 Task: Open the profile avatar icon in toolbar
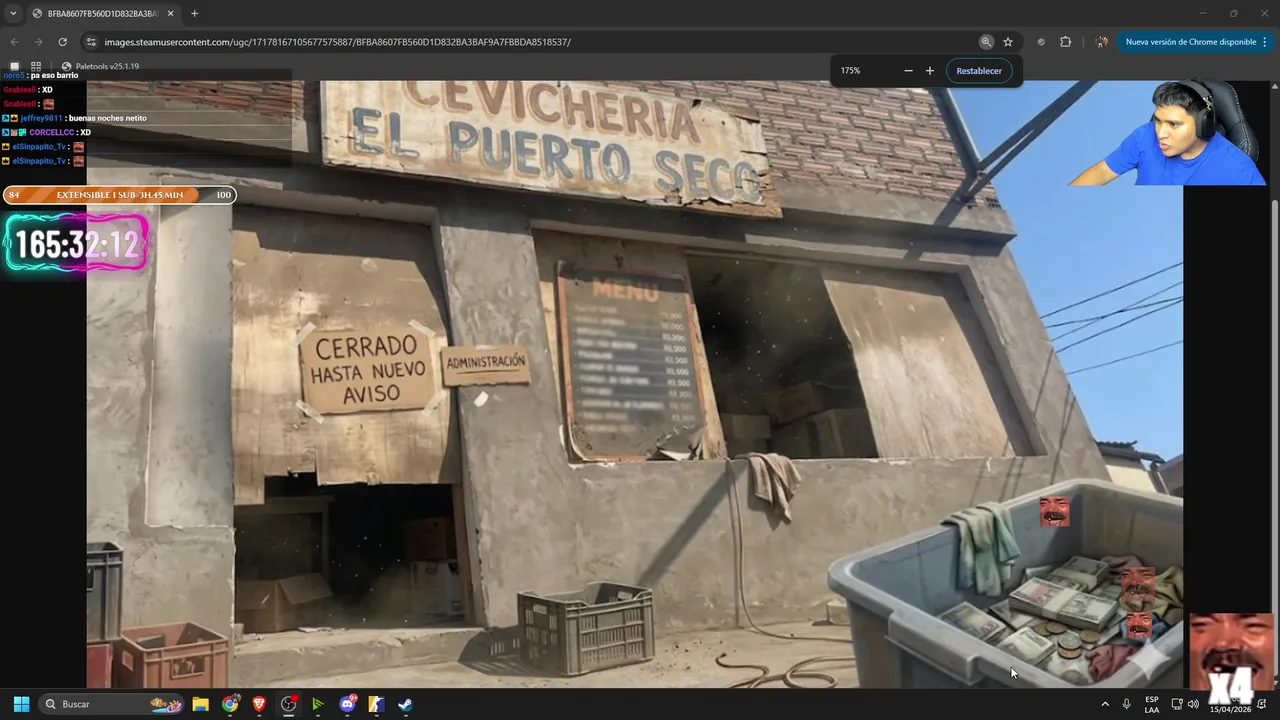1101,42
